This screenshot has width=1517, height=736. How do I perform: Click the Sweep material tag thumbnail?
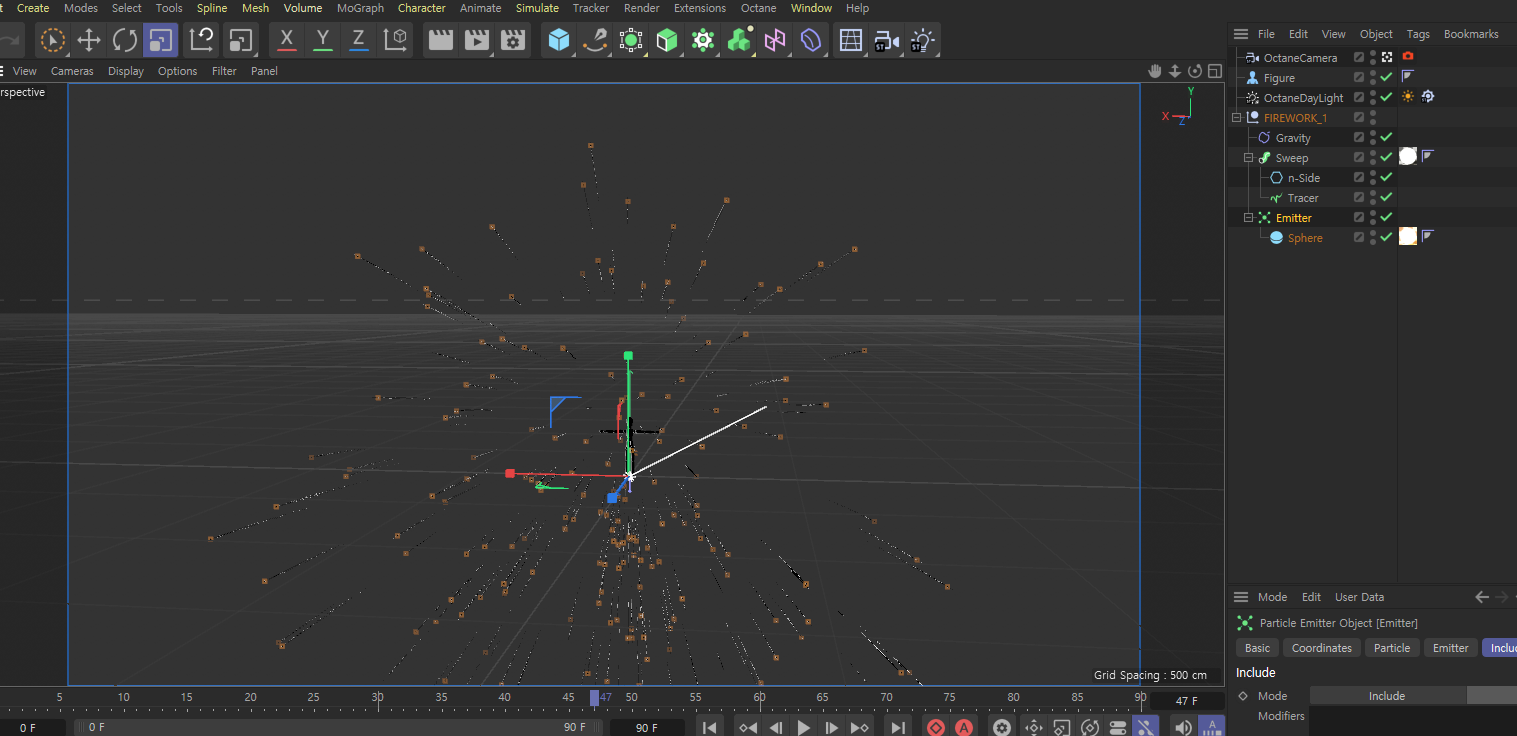pyautogui.click(x=1408, y=157)
